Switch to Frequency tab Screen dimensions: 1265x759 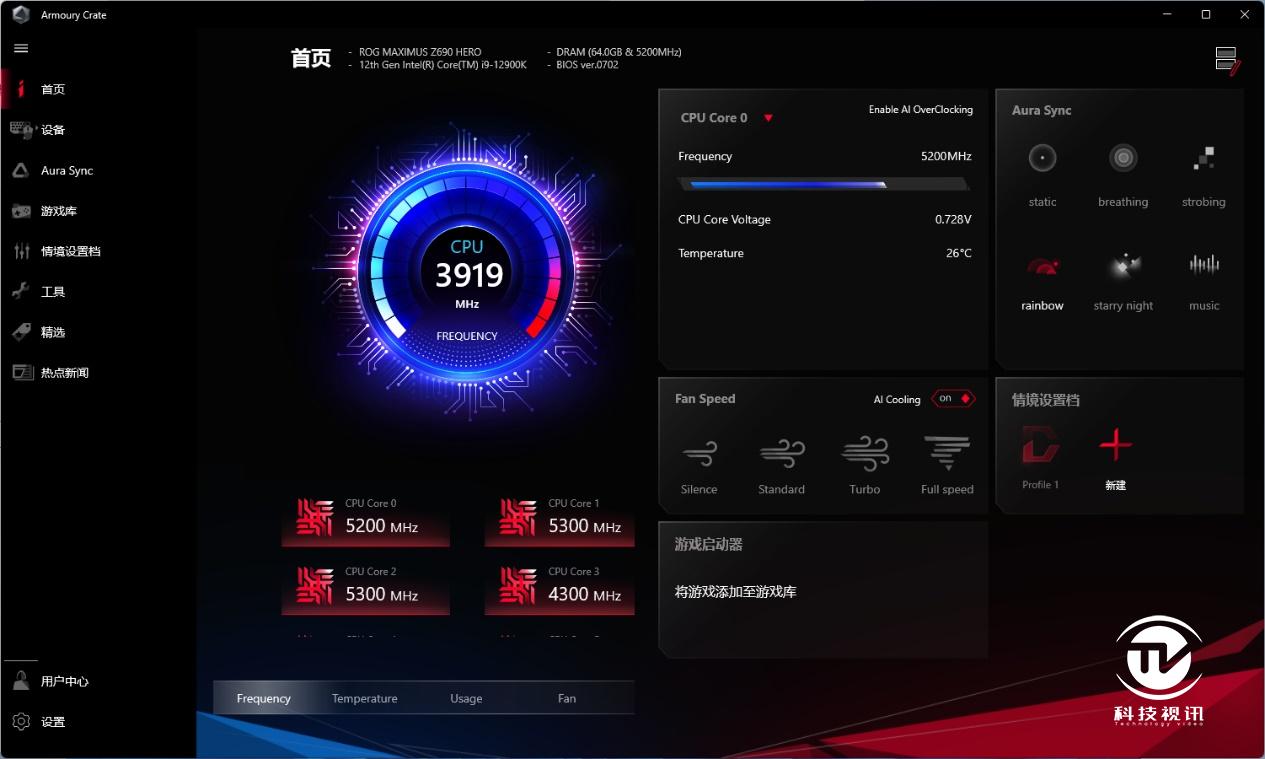pyautogui.click(x=264, y=698)
